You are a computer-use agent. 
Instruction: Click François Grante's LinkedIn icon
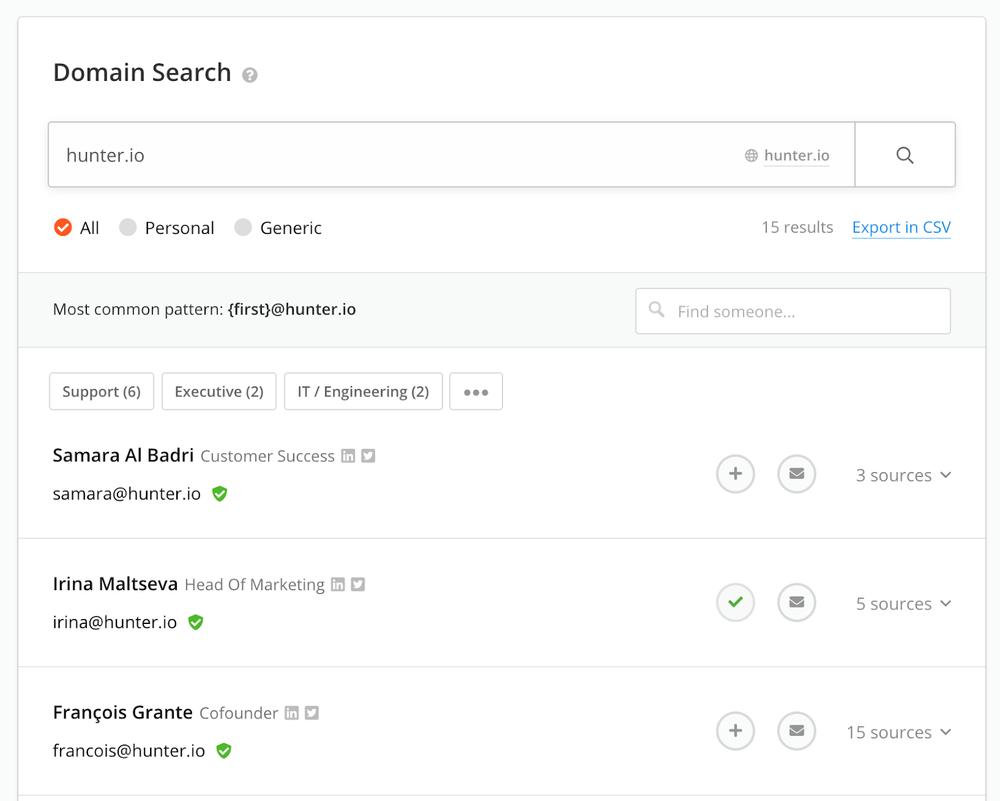tap(291, 712)
